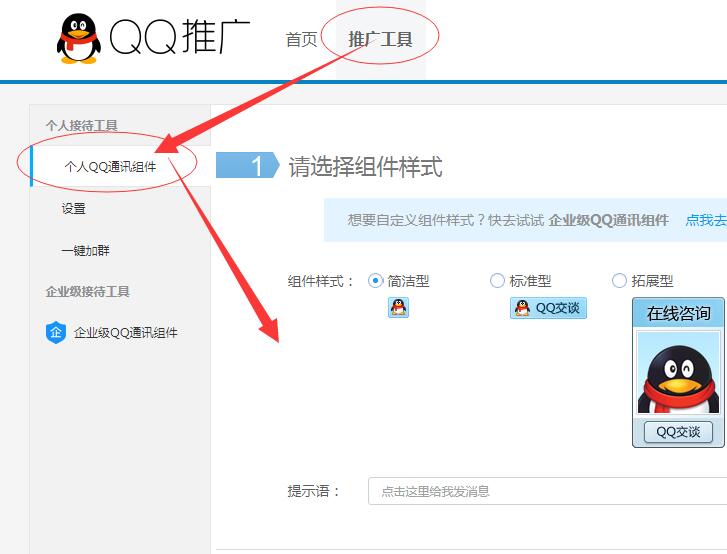The image size is (727, 554).
Task: Click the 个人接待工具 section heading
Action: pos(82,125)
